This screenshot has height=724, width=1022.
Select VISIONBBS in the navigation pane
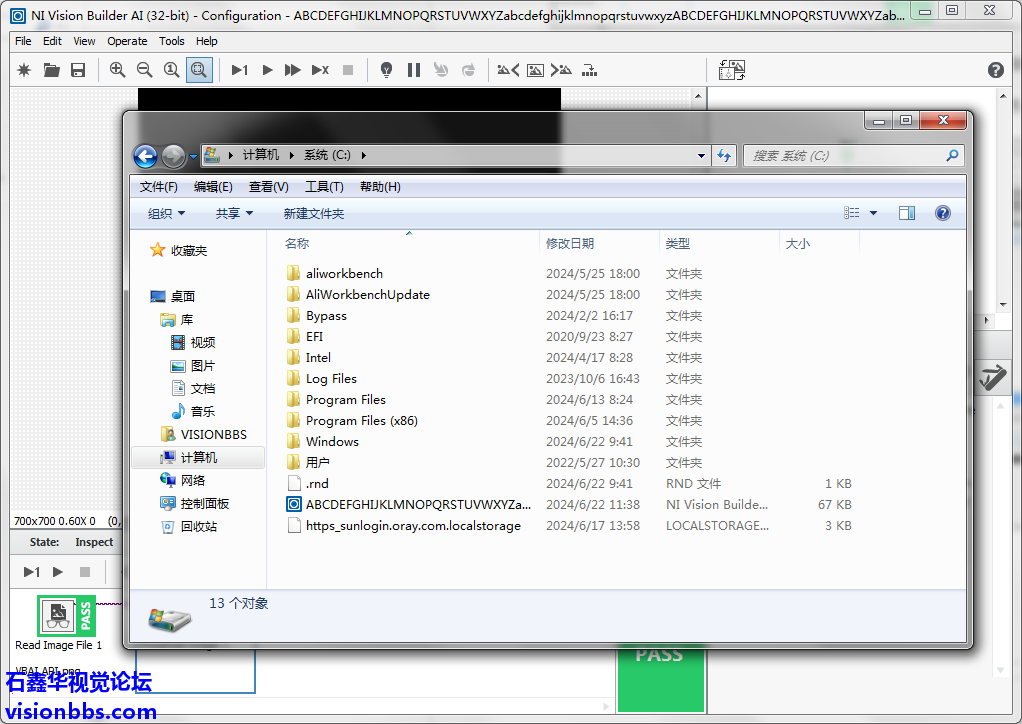point(213,435)
